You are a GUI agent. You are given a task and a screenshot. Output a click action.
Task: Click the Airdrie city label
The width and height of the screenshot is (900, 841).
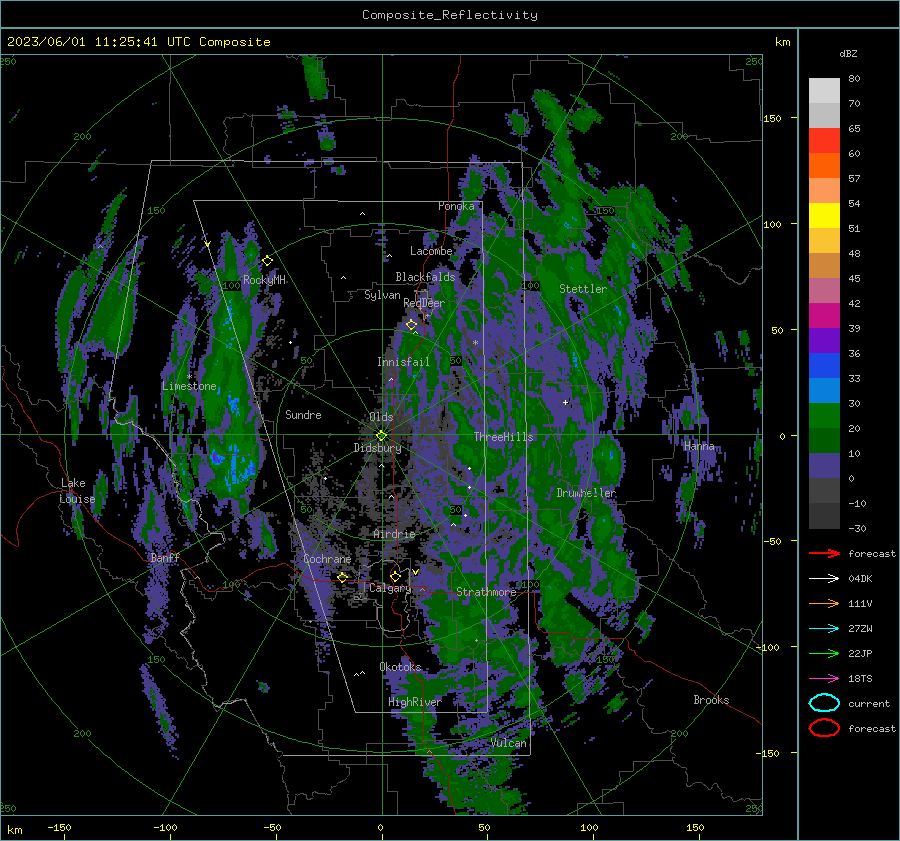point(394,534)
